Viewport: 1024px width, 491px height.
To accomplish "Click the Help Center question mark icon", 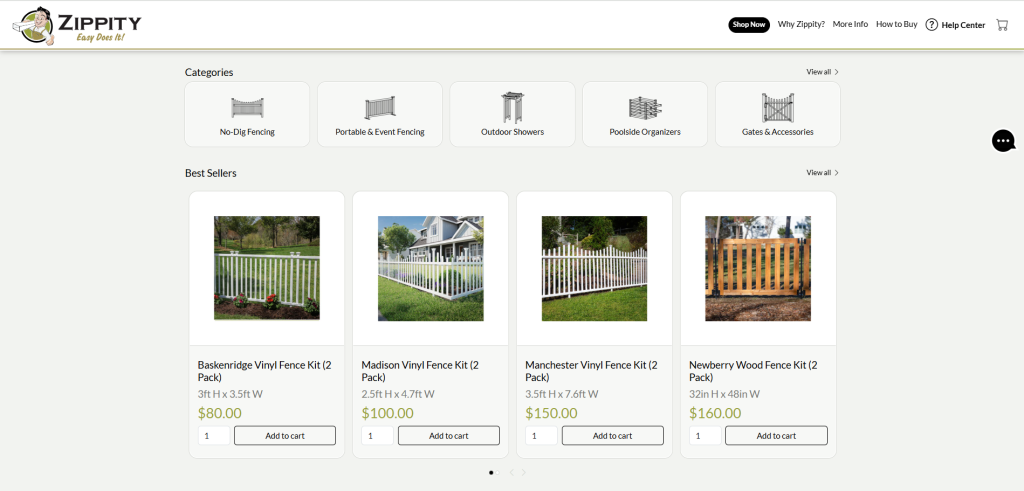I will tap(931, 25).
